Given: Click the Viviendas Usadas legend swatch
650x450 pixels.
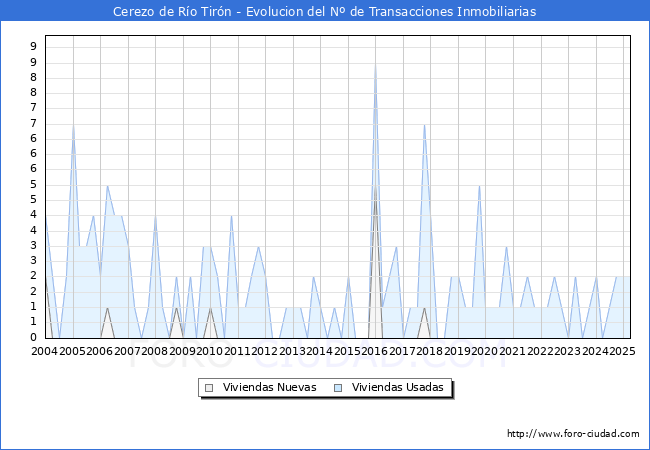Looking at the screenshot, I should click(338, 388).
